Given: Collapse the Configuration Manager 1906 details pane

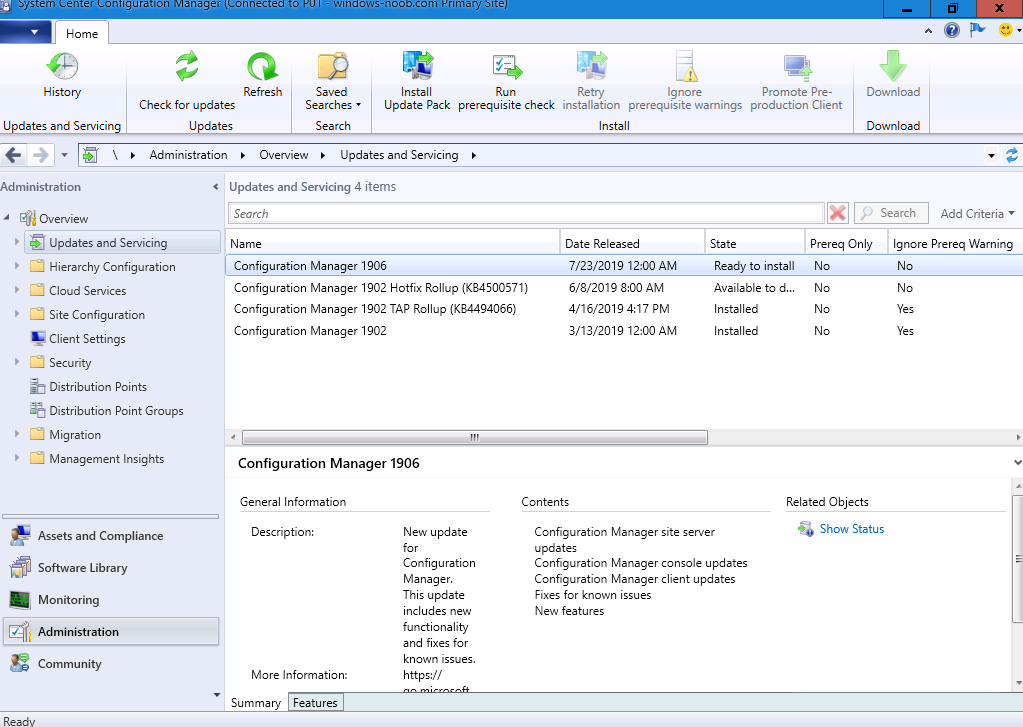Looking at the screenshot, I should (x=1017, y=463).
